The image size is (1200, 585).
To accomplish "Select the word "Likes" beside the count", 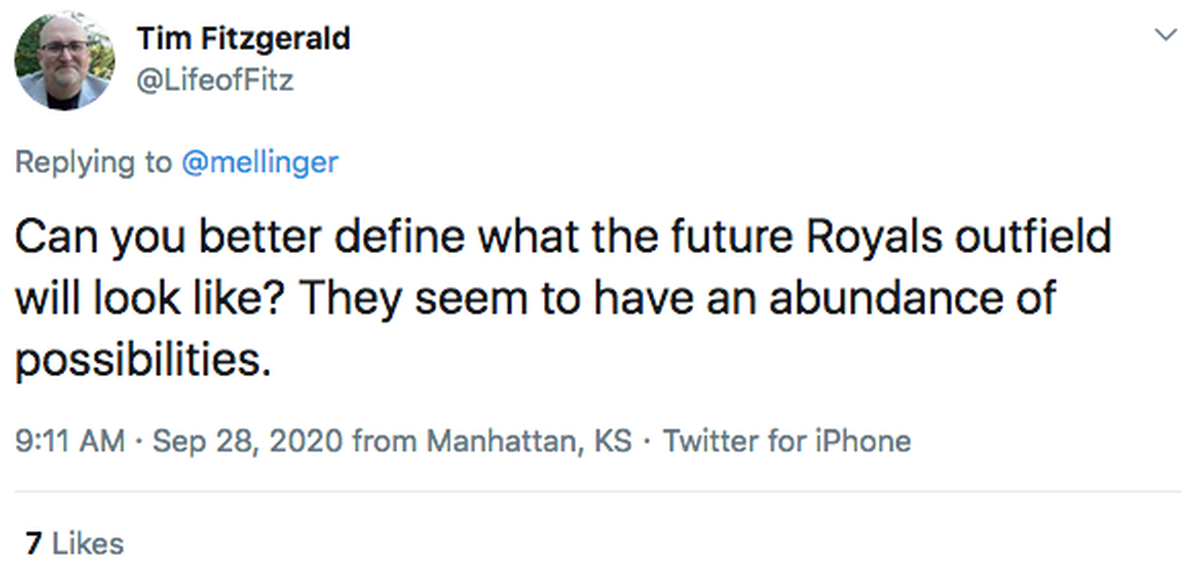I will click(88, 544).
